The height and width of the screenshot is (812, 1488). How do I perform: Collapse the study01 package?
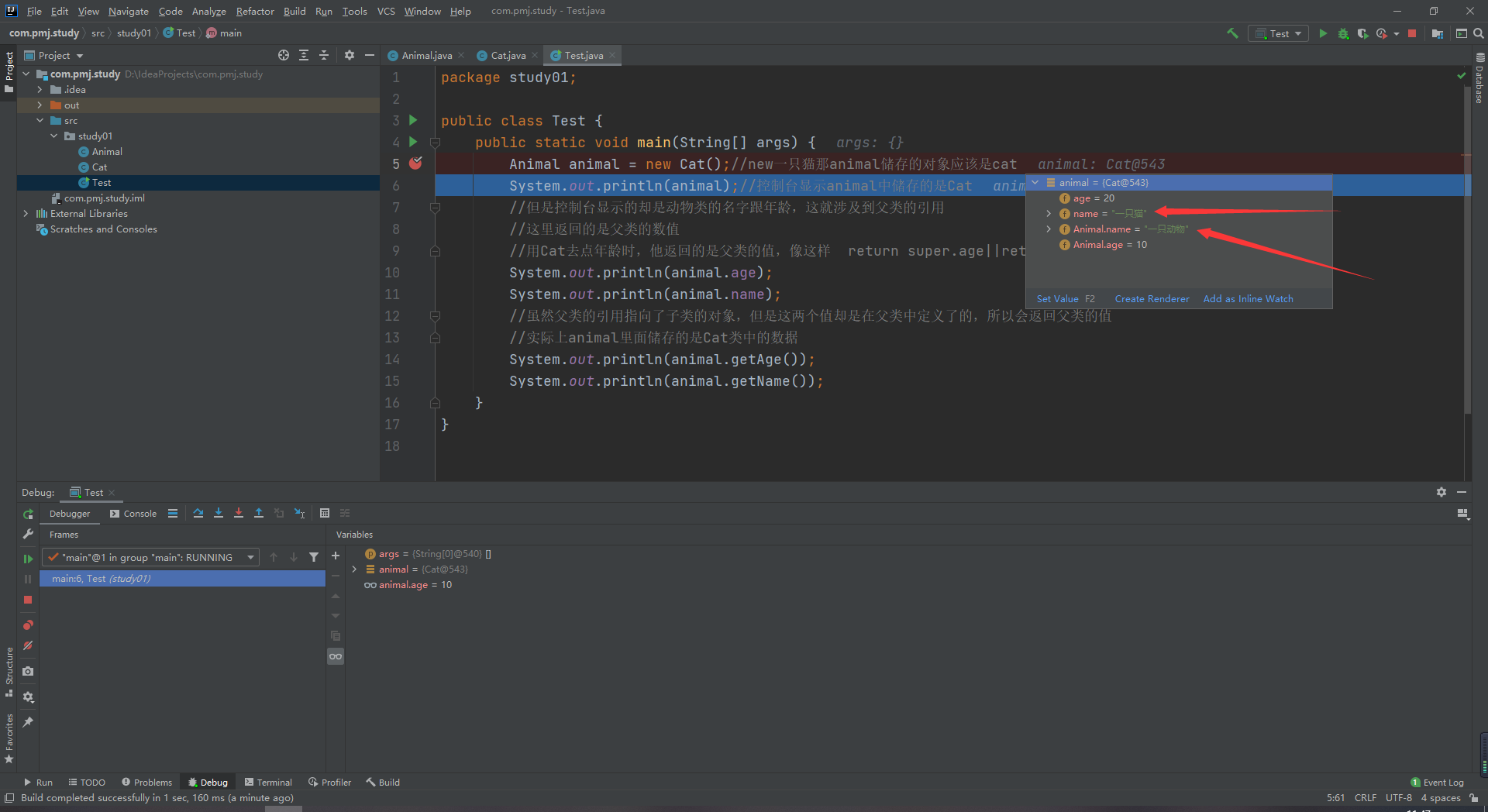53,136
